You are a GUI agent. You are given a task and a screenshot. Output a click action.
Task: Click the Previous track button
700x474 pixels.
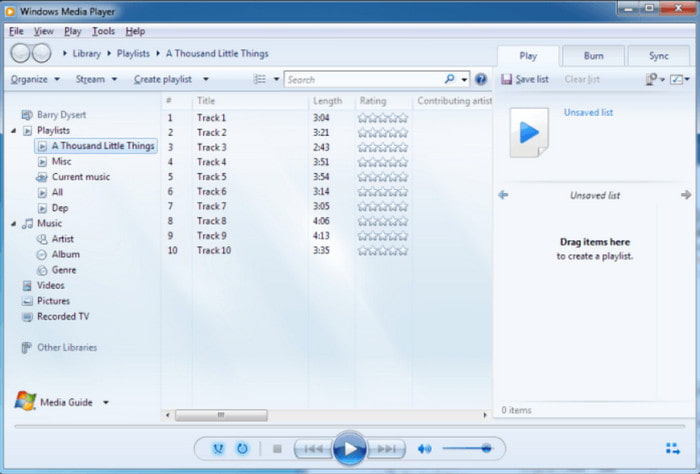point(313,449)
